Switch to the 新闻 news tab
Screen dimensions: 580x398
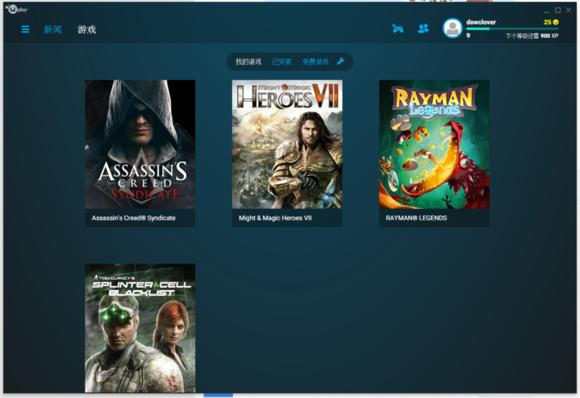pos(53,30)
